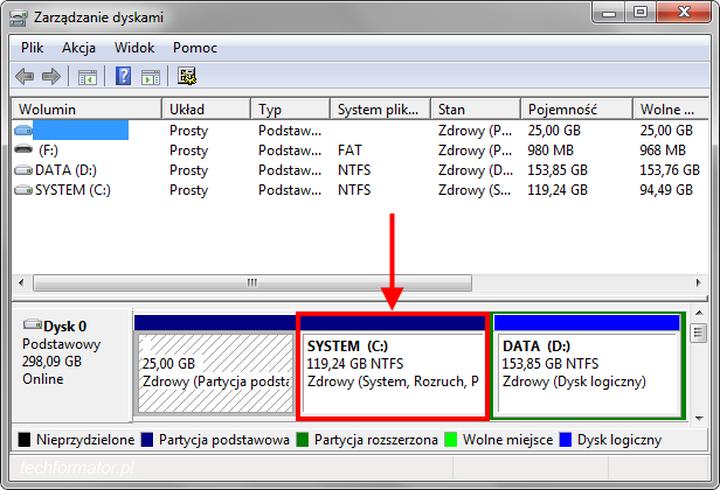Click the disk settings toolbar icon

[187, 76]
